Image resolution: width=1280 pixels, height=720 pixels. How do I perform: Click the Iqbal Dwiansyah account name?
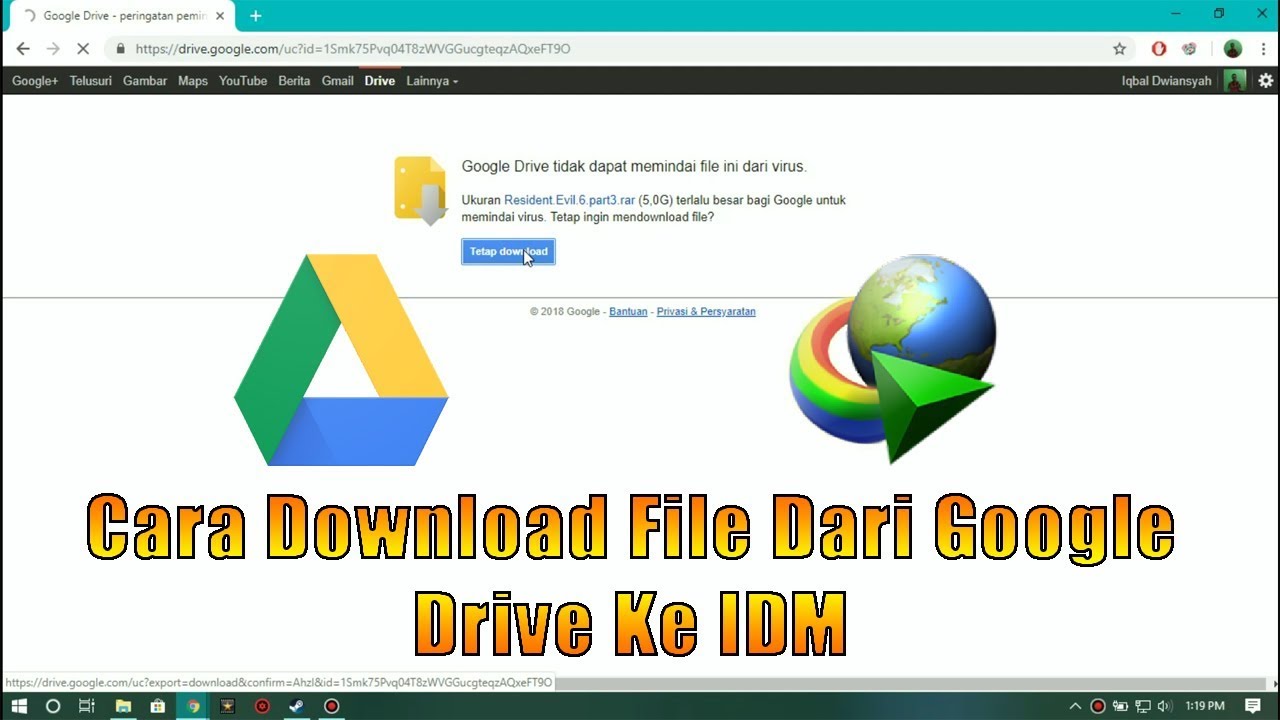pyautogui.click(x=1166, y=81)
